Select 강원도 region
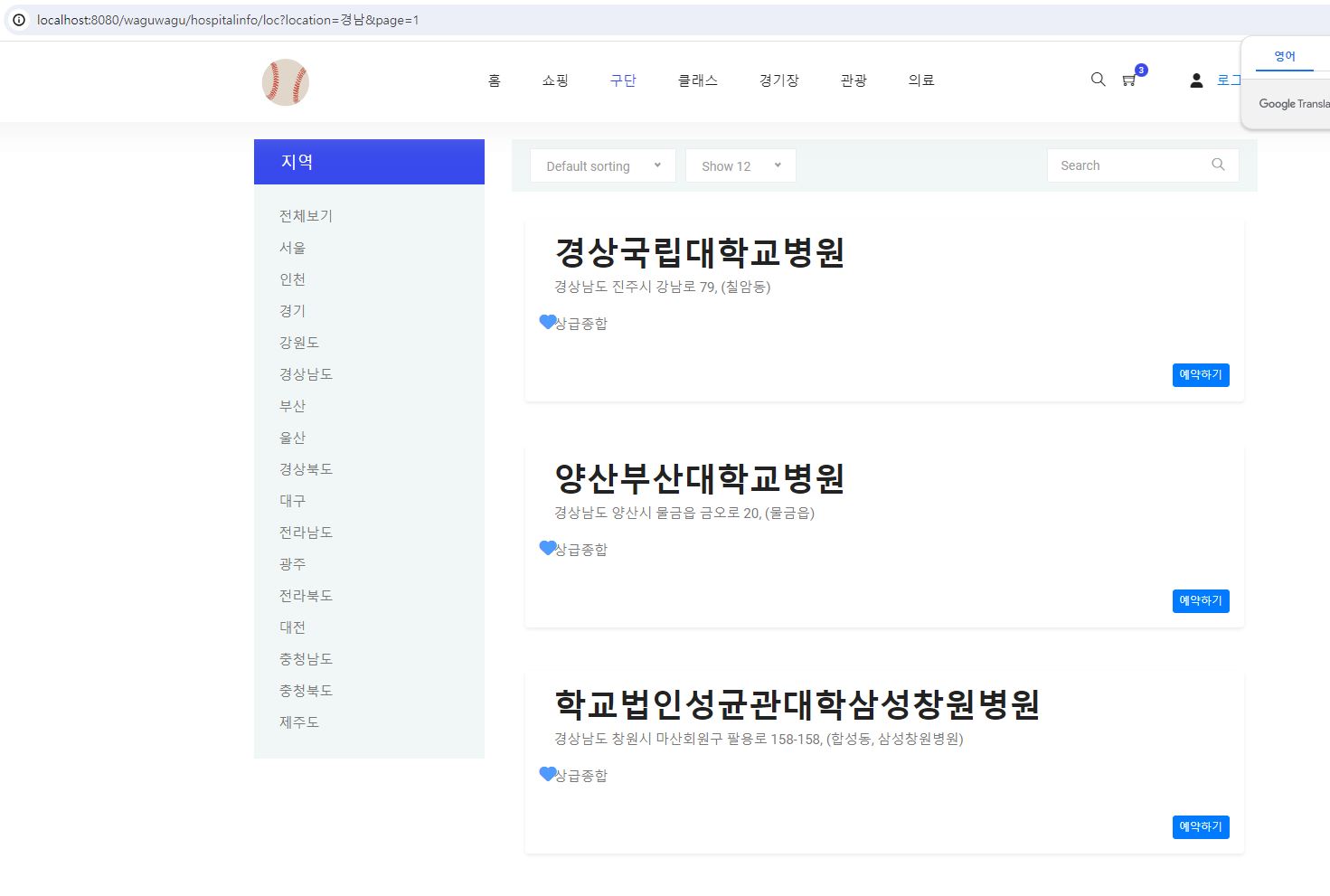 click(299, 343)
